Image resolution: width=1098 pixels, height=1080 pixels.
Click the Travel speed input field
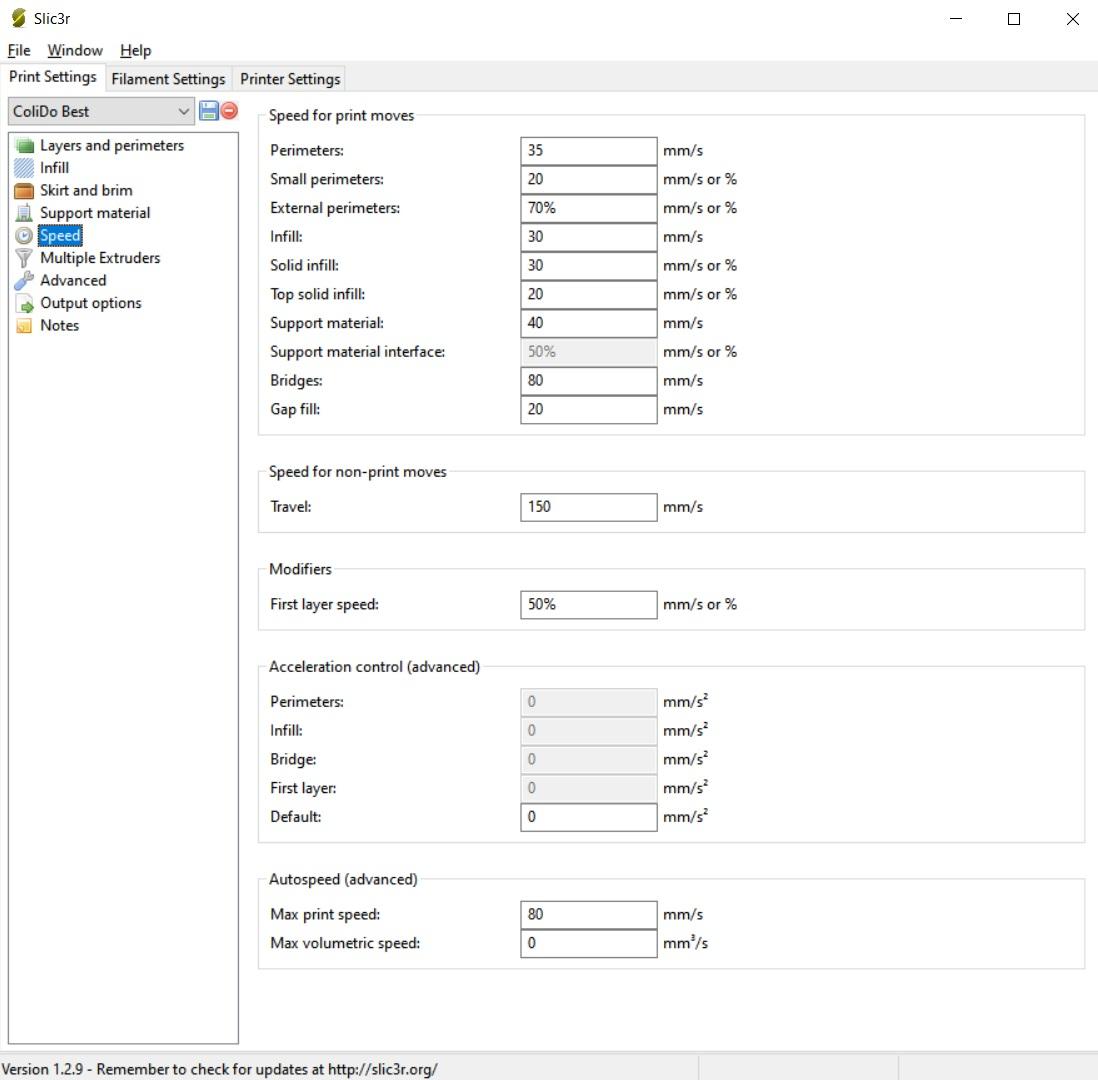coord(588,507)
